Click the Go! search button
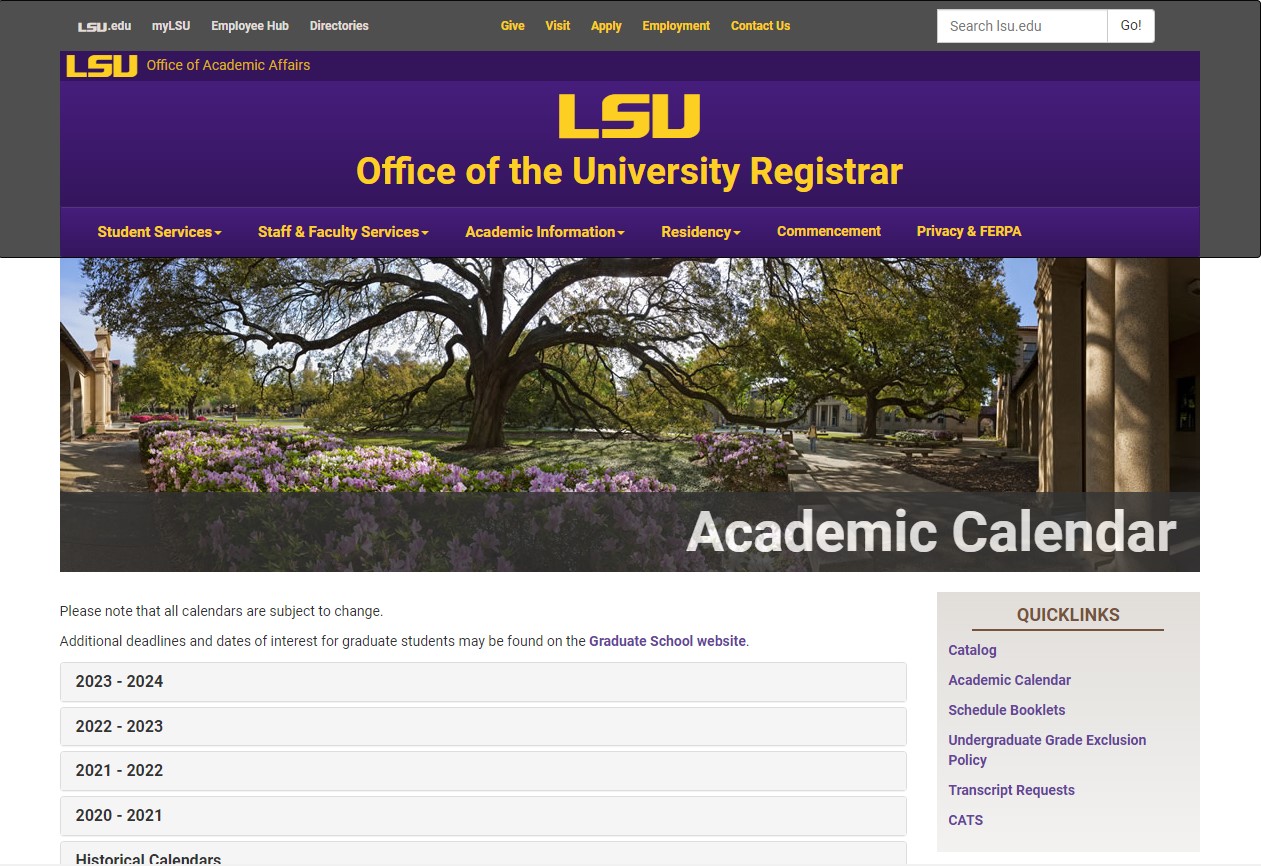Viewport: 1261px width, 866px height. pyautogui.click(x=1131, y=26)
